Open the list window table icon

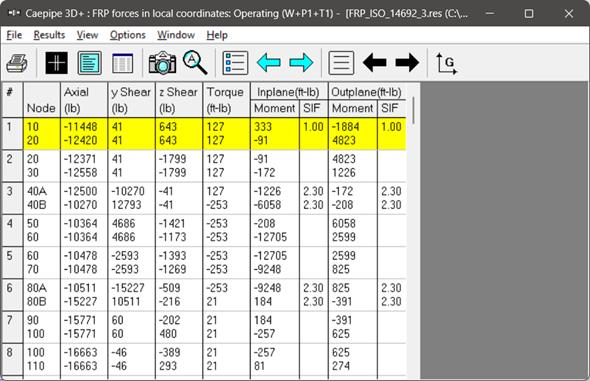click(x=123, y=63)
